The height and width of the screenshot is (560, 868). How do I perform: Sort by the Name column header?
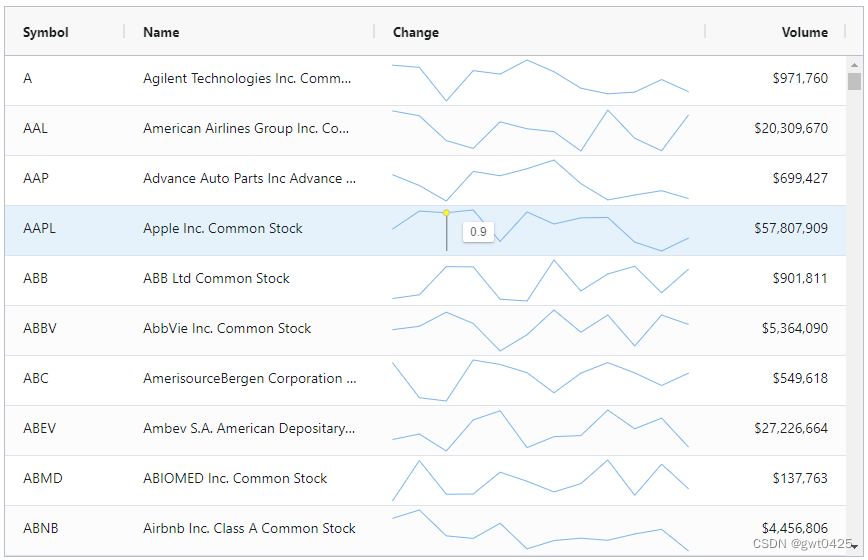161,32
